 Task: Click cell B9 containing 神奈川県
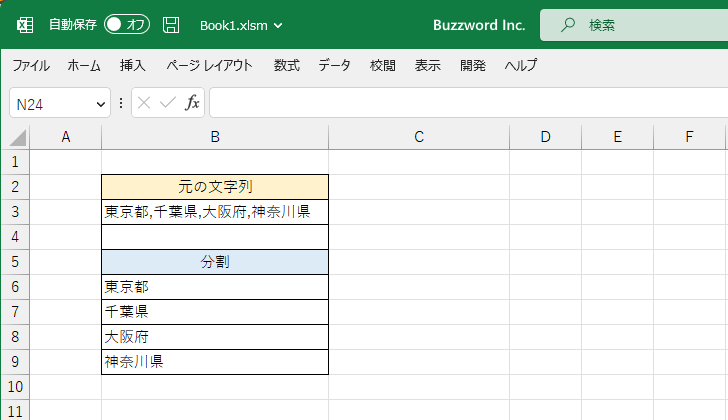(215, 362)
